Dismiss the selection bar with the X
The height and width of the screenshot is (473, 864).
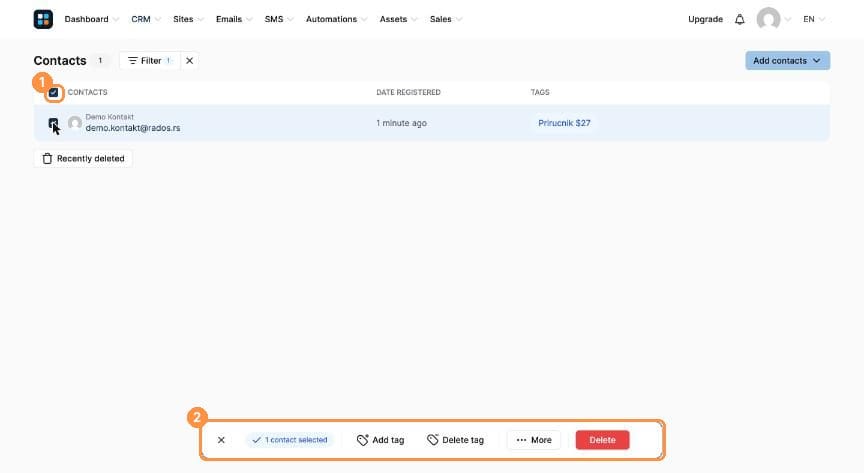pyautogui.click(x=221, y=440)
